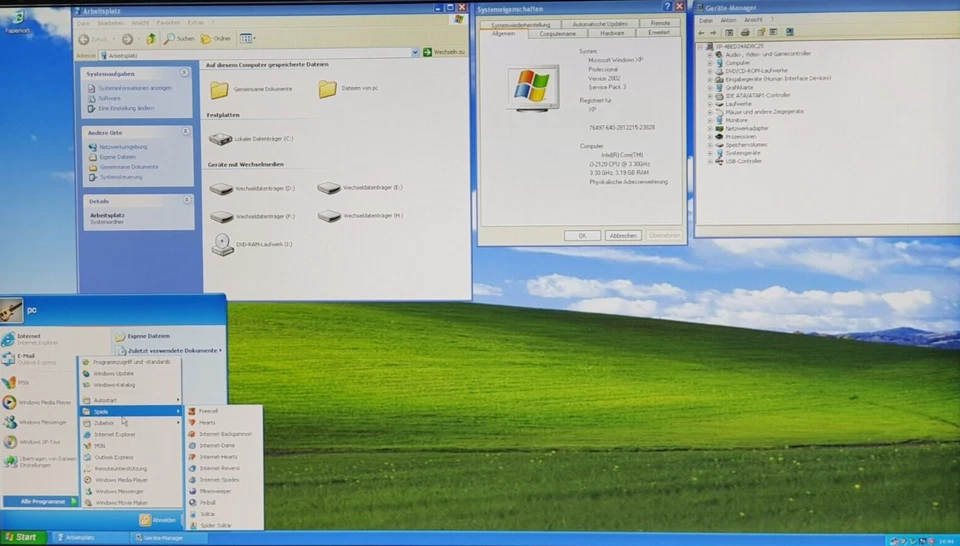The image size is (960, 546).
Task: Click OK in Systemeigenschaften
Action: (x=582, y=236)
